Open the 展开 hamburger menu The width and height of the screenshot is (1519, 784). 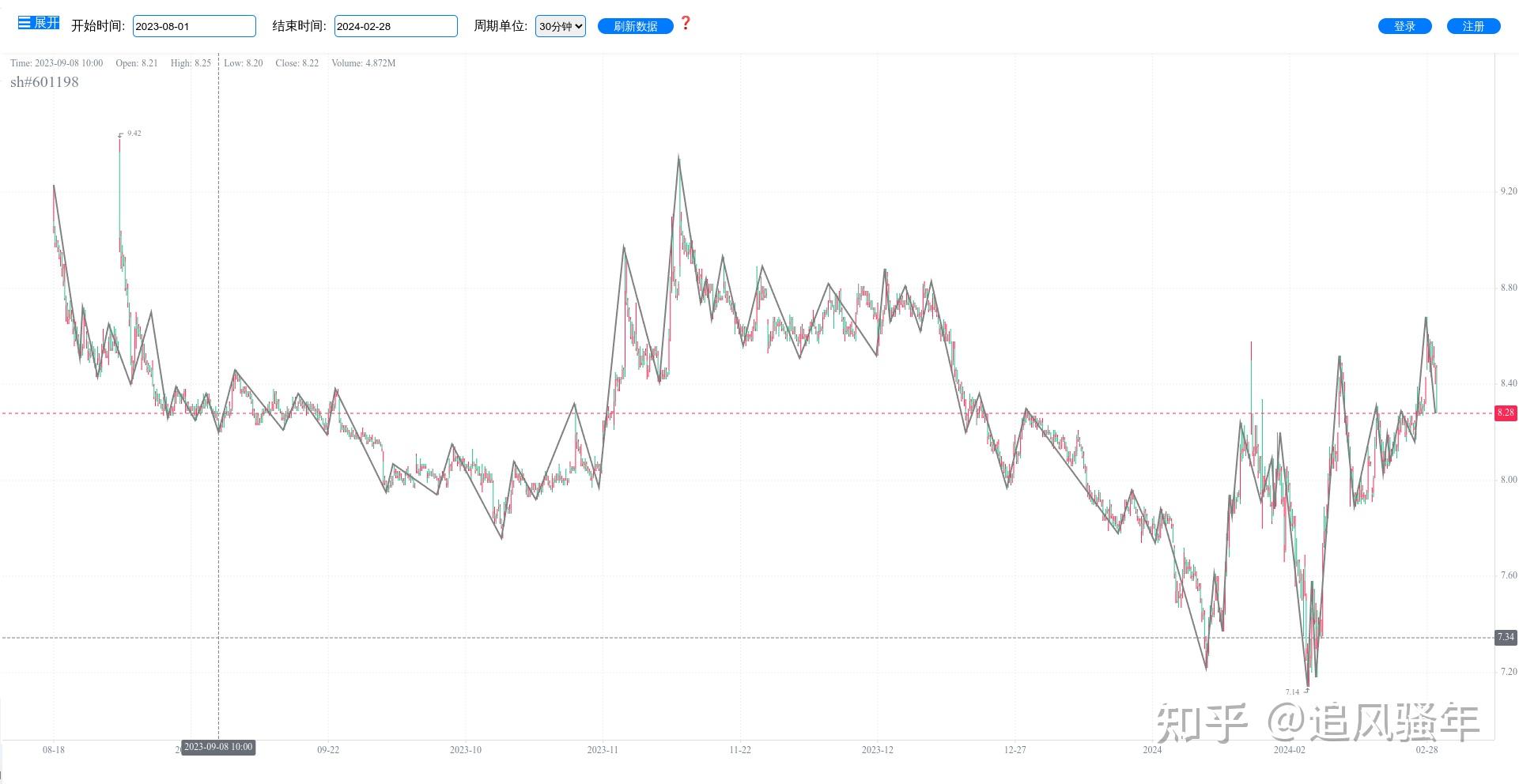coord(39,23)
